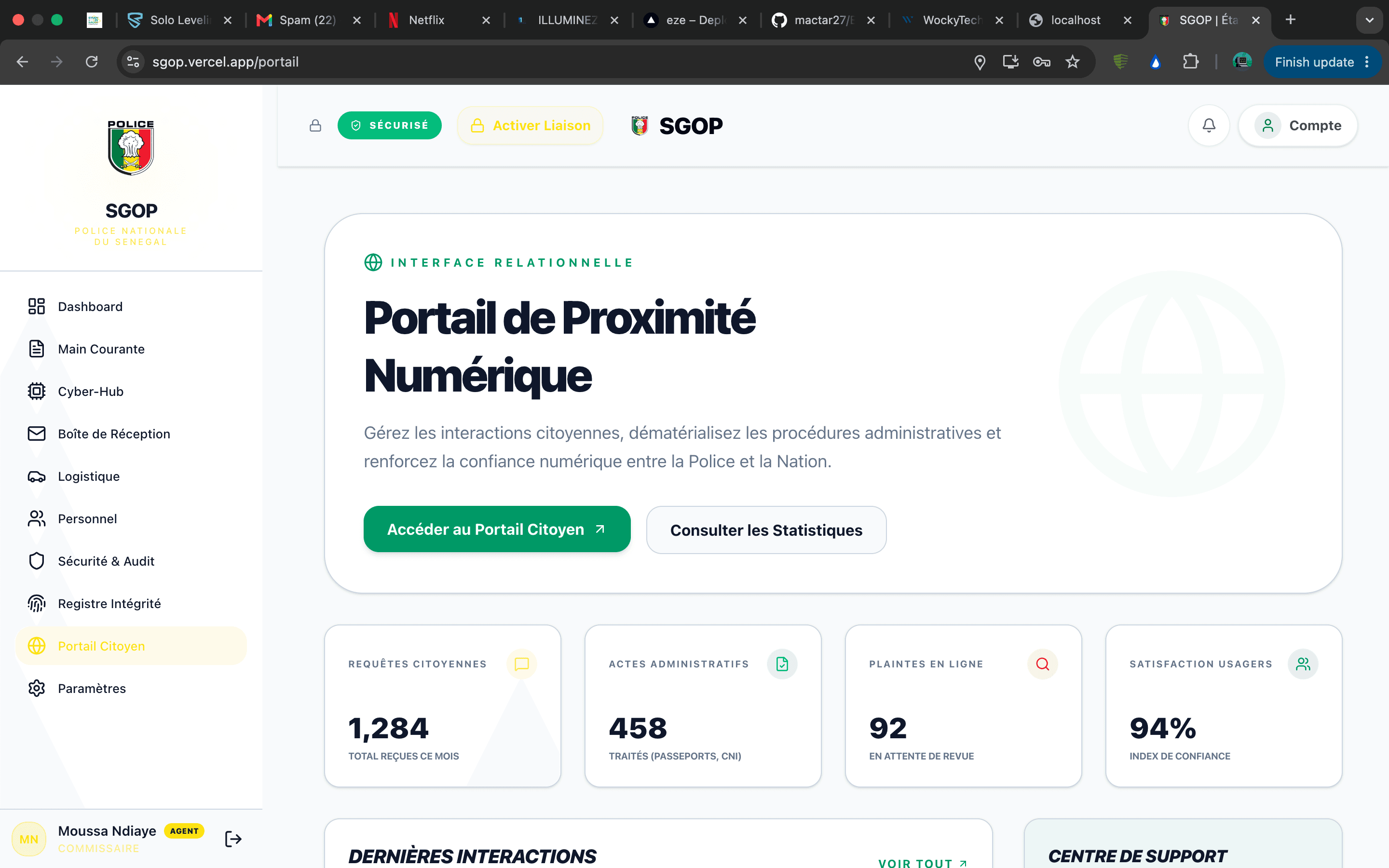Click Finish update button
The width and height of the screenshot is (1389, 868).
(x=1322, y=62)
